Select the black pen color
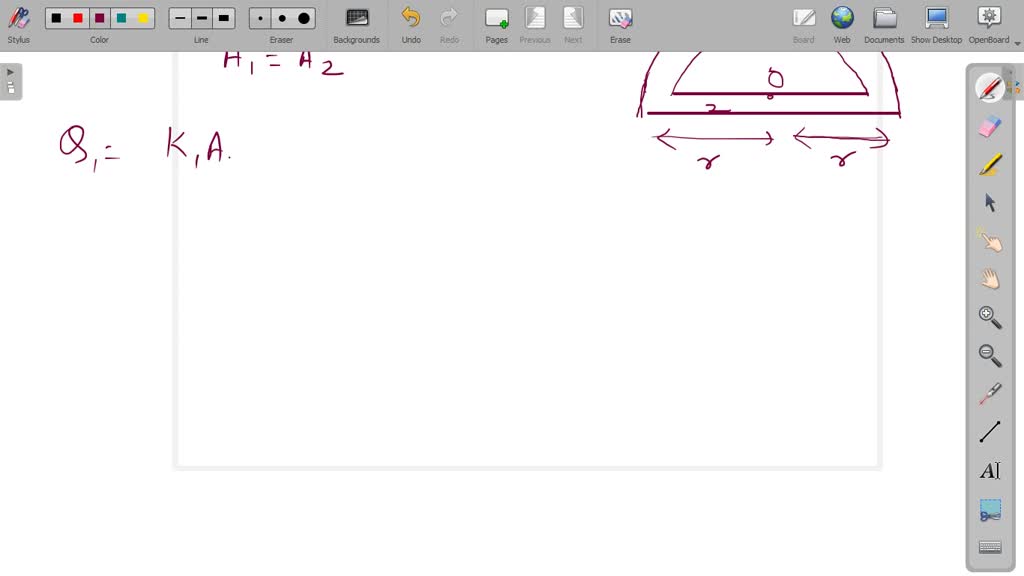 56,18
